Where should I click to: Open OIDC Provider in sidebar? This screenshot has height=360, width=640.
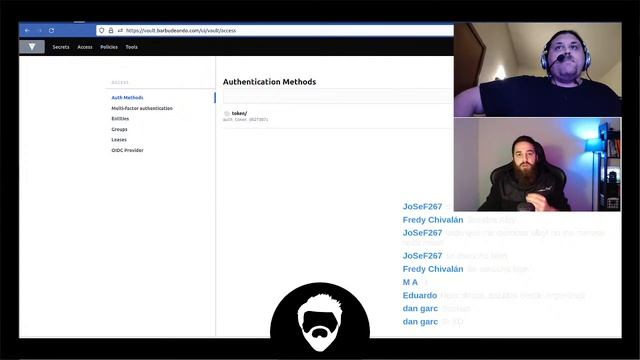[127, 150]
